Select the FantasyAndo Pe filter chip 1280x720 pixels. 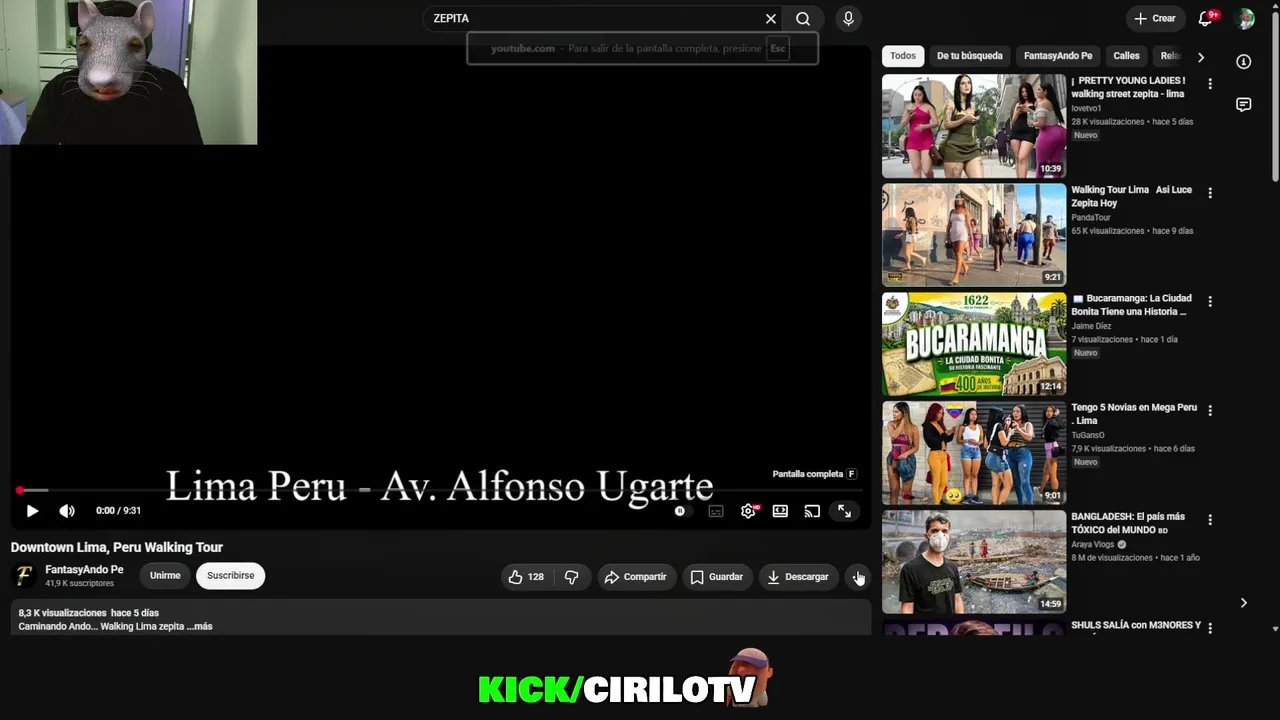1058,56
